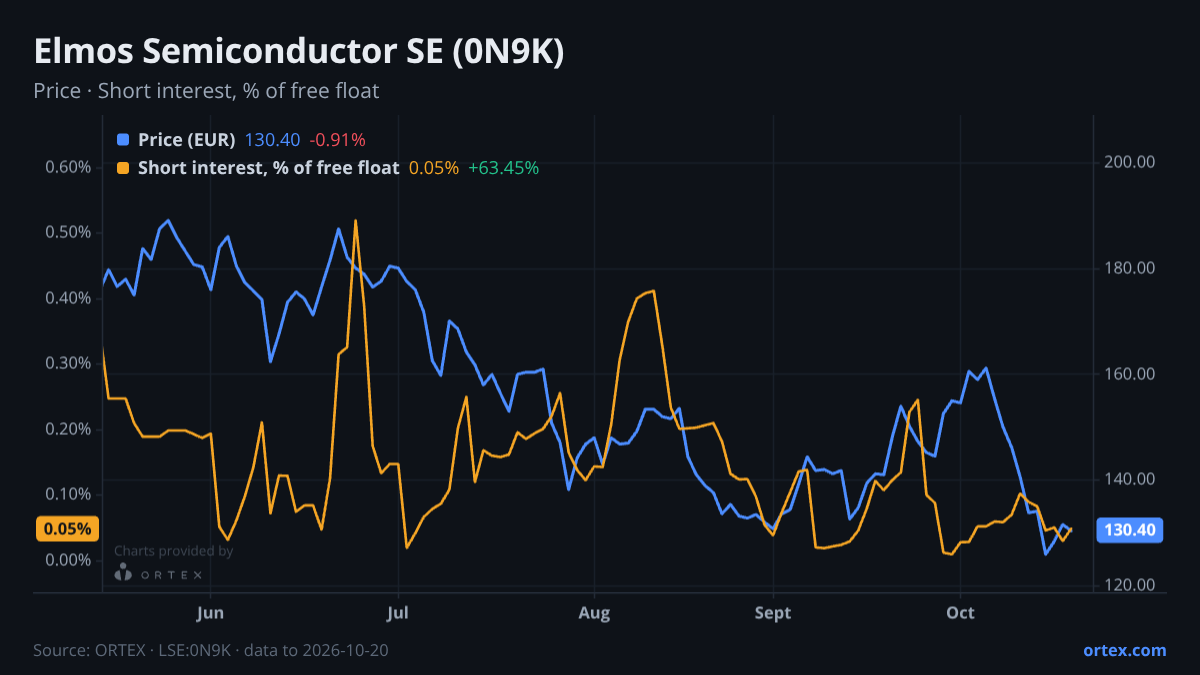
Task: Click the blue Price legend color swatch
Action: tap(123, 140)
